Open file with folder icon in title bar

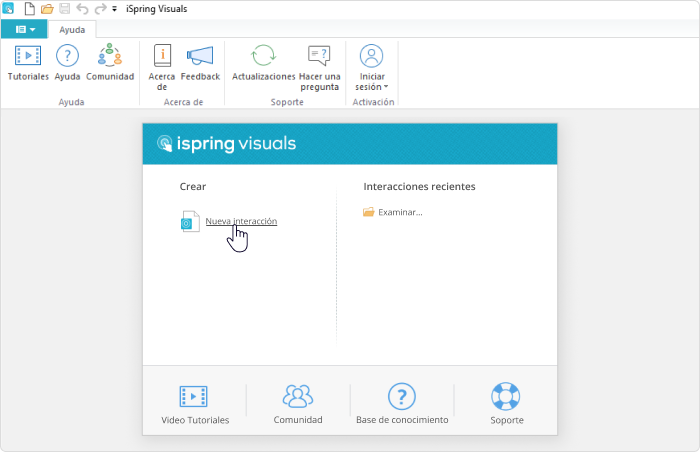(x=47, y=8)
